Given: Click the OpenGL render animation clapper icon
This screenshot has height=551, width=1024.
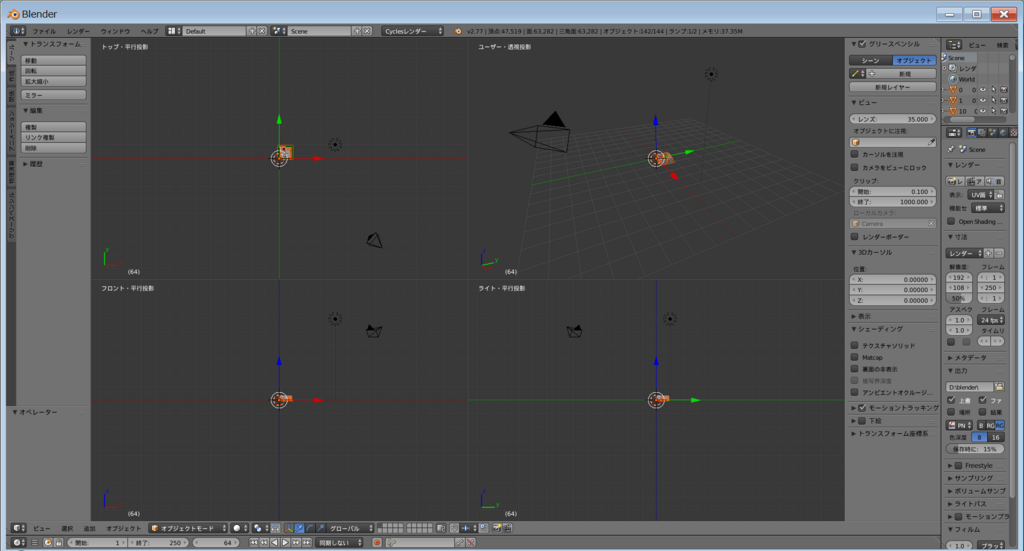Looking at the screenshot, I should [507, 528].
